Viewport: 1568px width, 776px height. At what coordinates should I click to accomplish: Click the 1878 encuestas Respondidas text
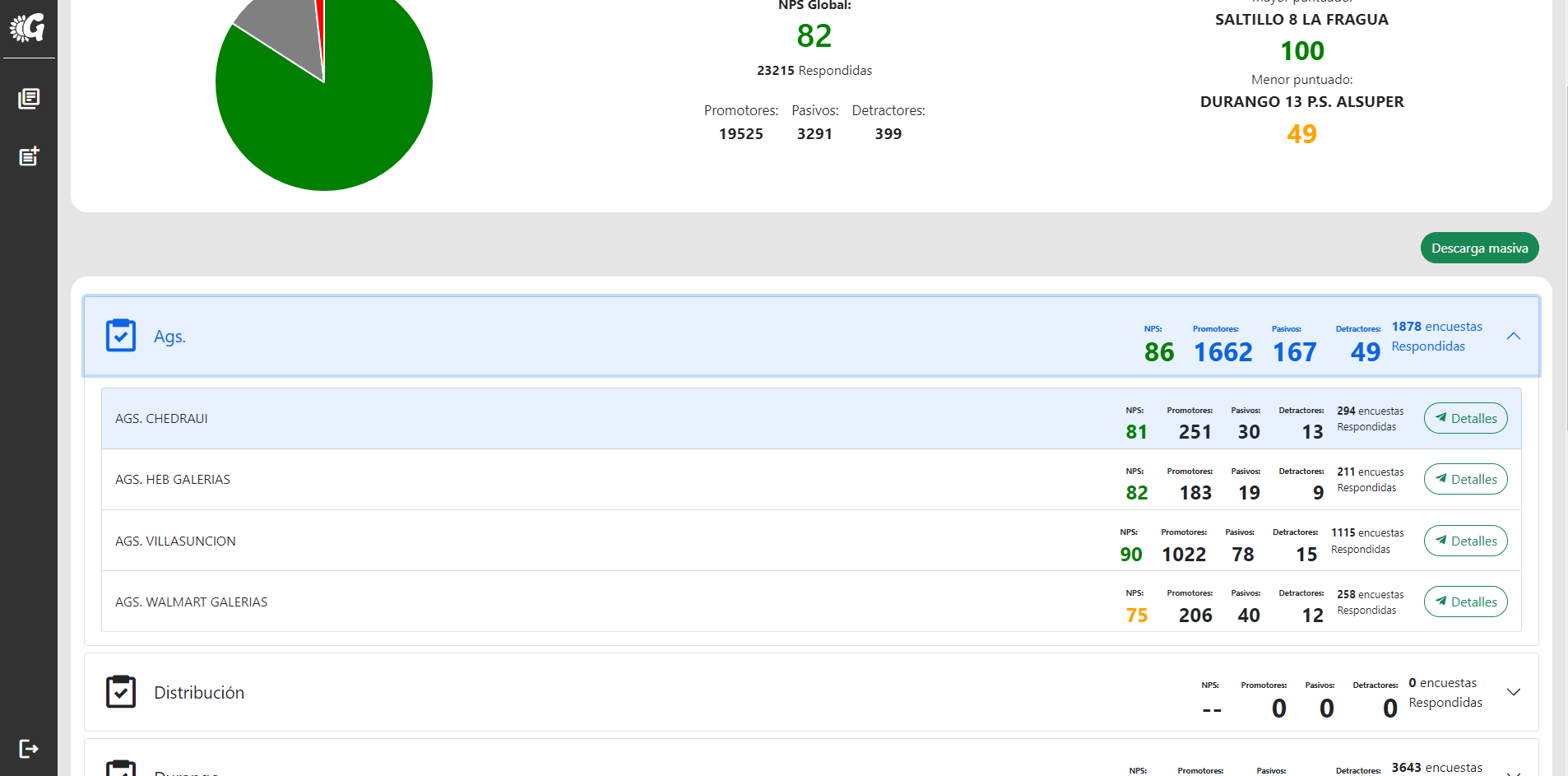pos(1436,337)
